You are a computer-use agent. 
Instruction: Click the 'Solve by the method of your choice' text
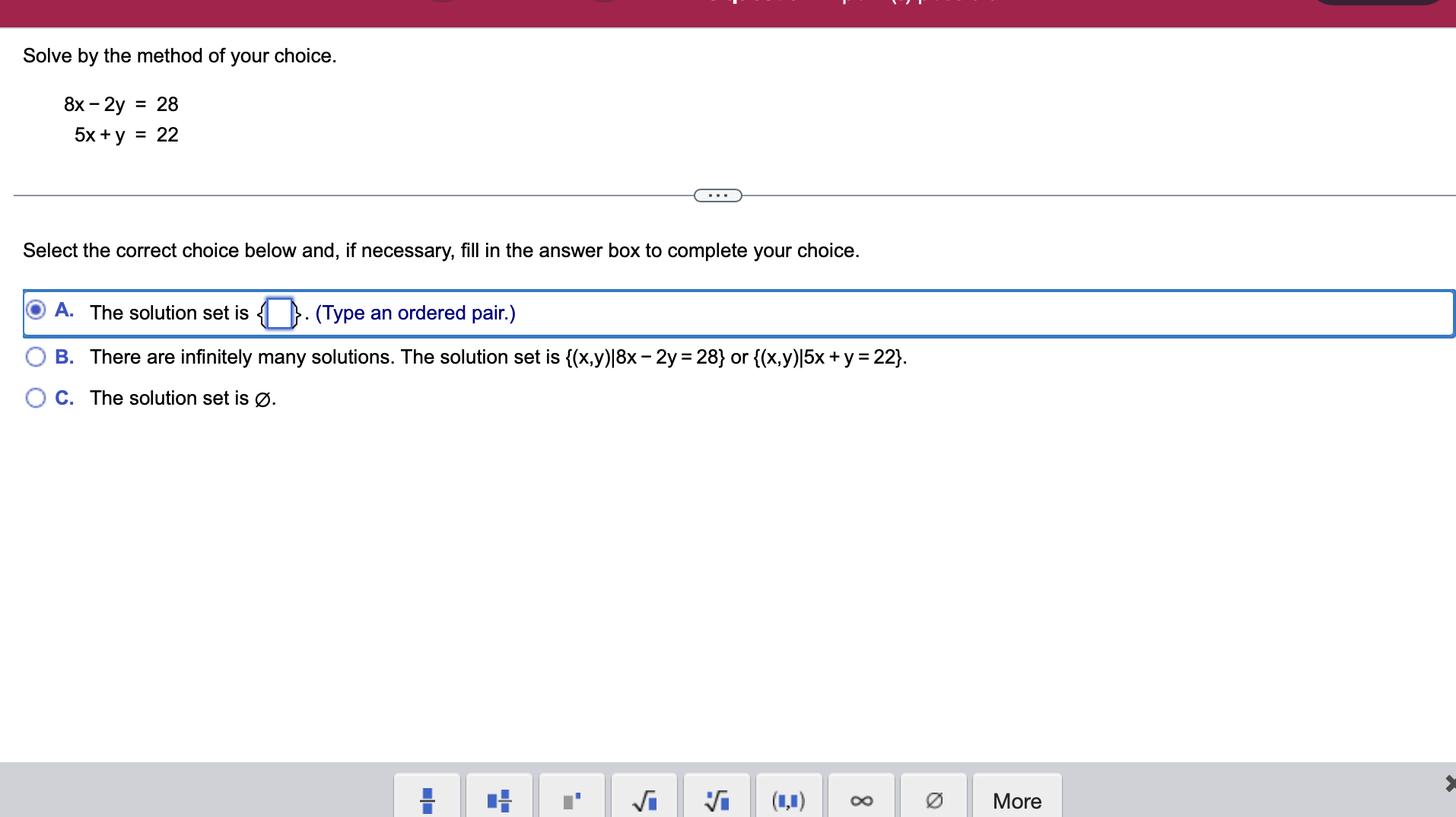pos(180,56)
